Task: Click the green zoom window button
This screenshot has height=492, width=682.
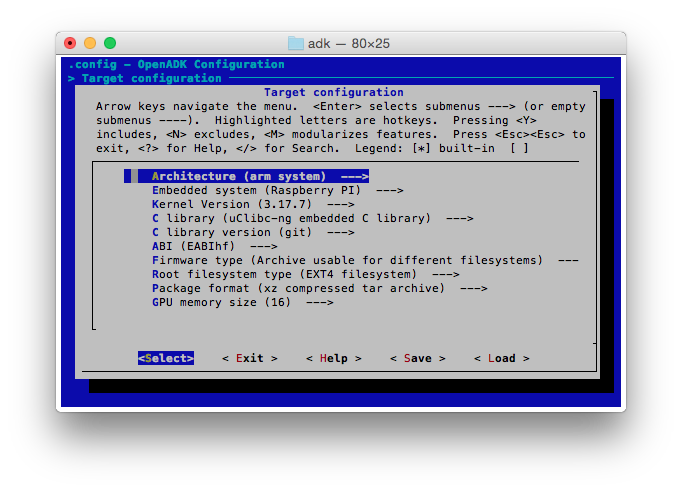Action: pos(110,43)
